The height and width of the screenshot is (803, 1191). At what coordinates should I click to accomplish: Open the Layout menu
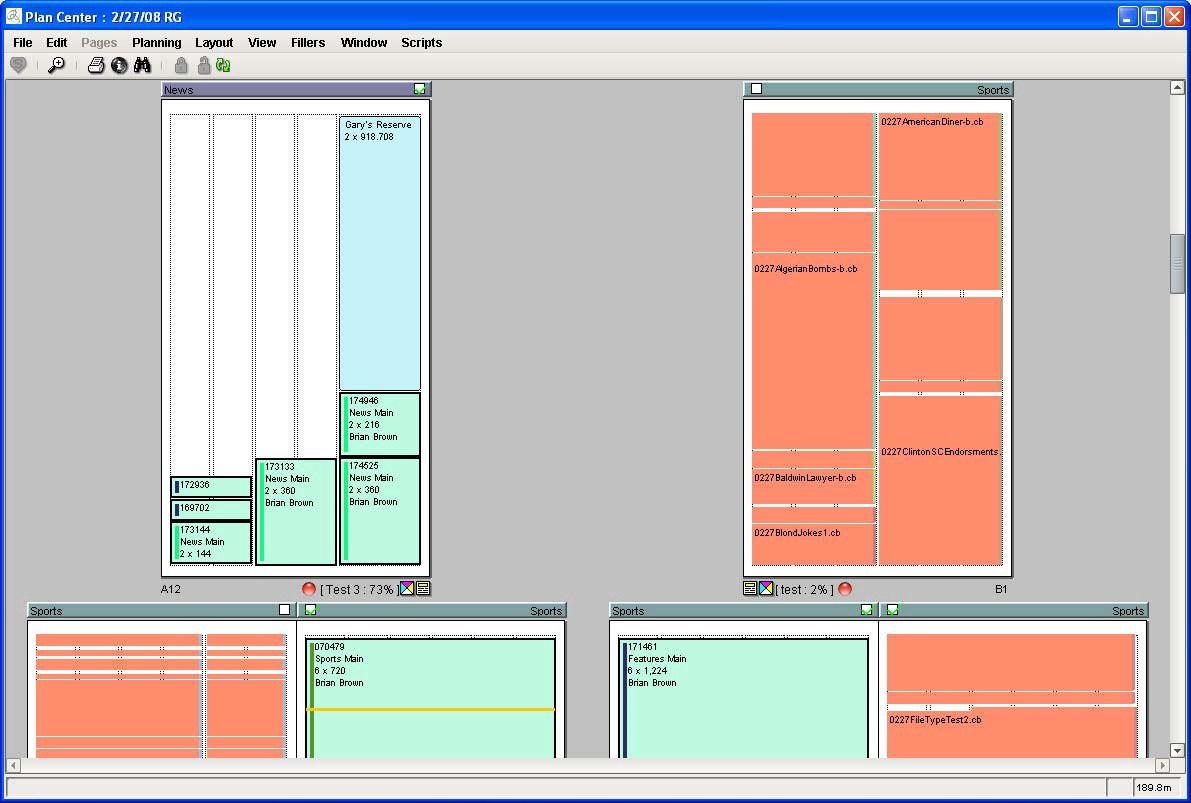(214, 43)
